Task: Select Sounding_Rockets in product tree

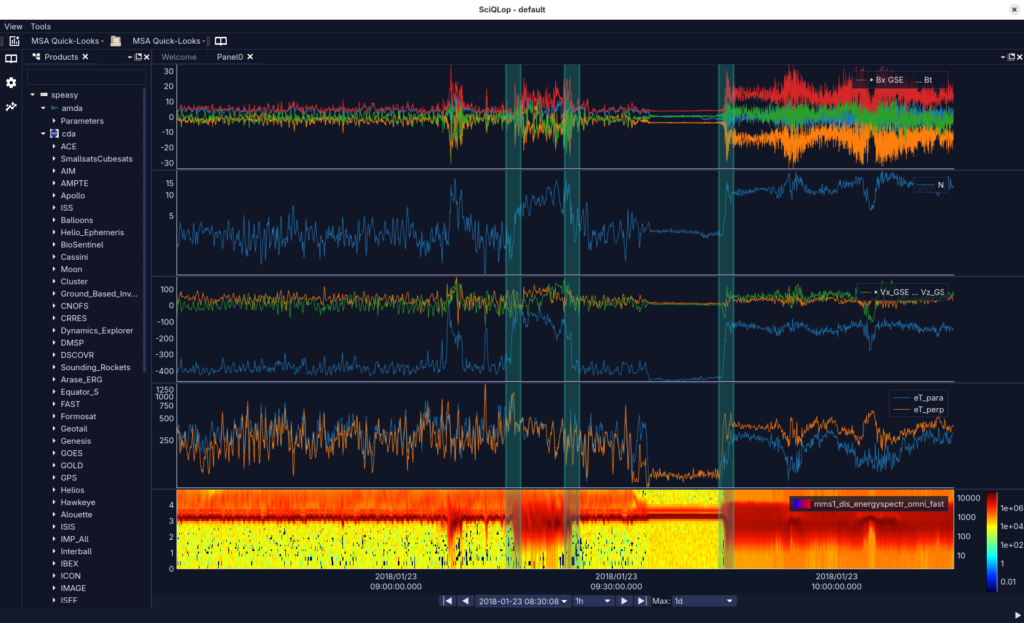Action: click(95, 368)
